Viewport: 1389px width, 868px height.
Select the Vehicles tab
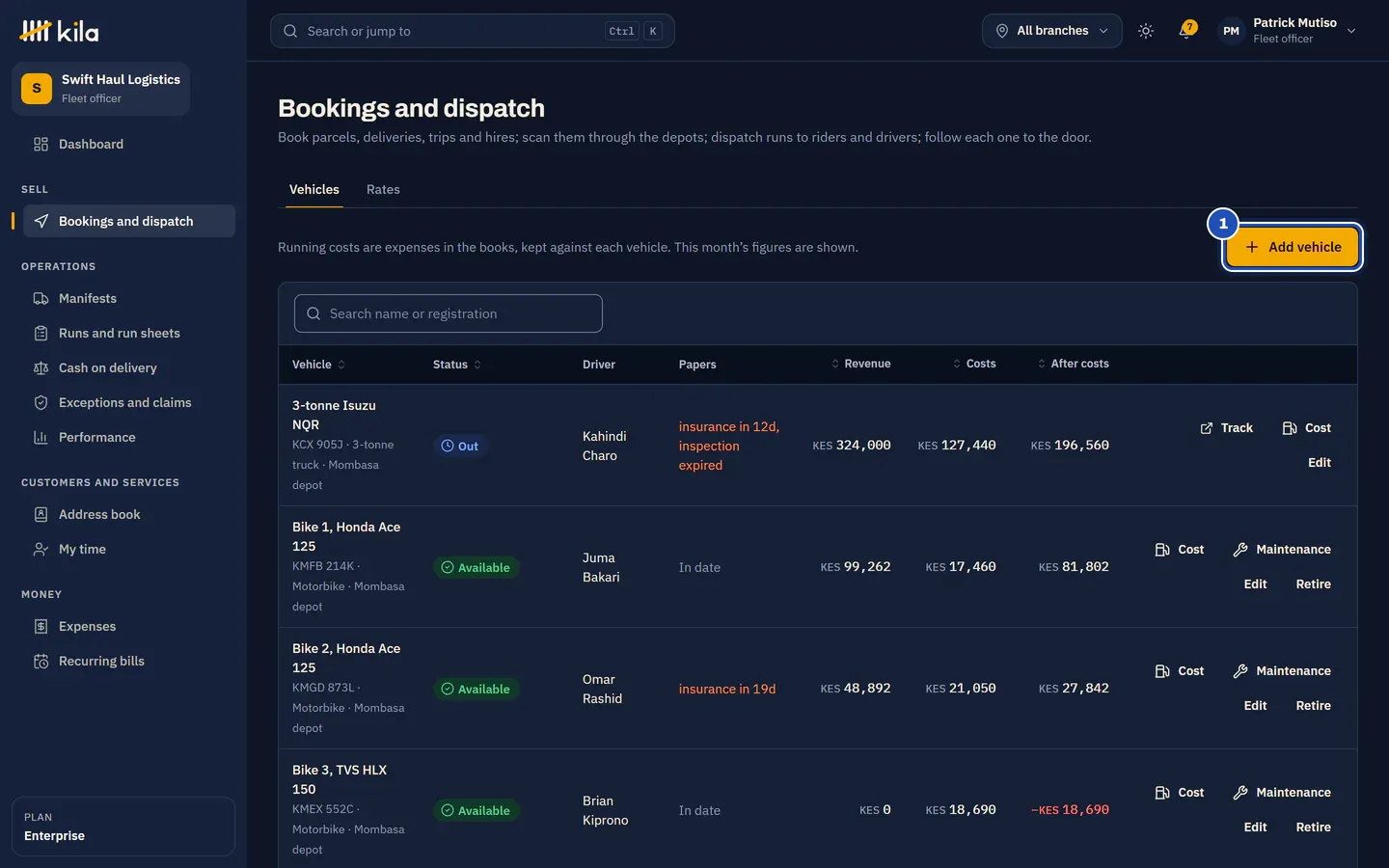[314, 189]
